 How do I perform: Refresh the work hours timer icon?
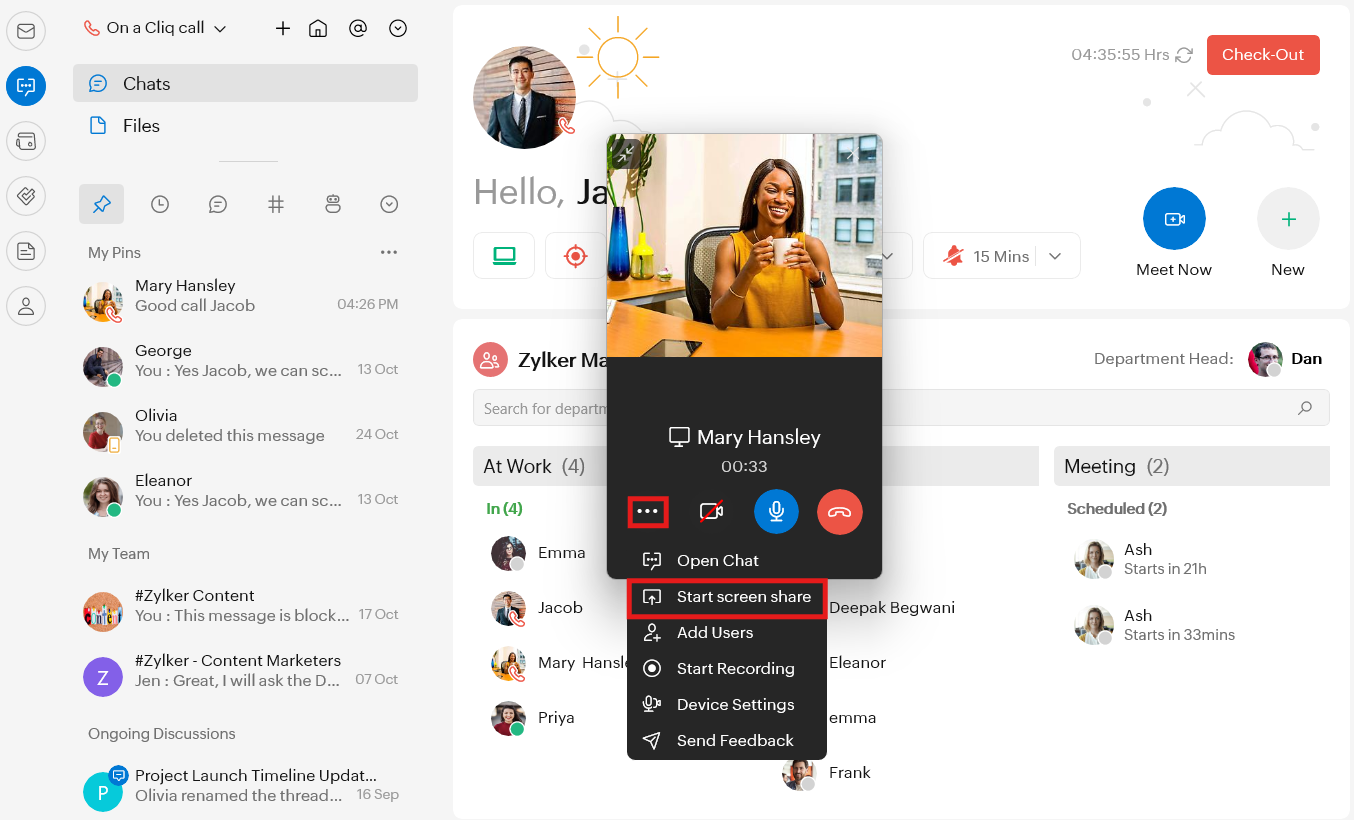pyautogui.click(x=1184, y=55)
